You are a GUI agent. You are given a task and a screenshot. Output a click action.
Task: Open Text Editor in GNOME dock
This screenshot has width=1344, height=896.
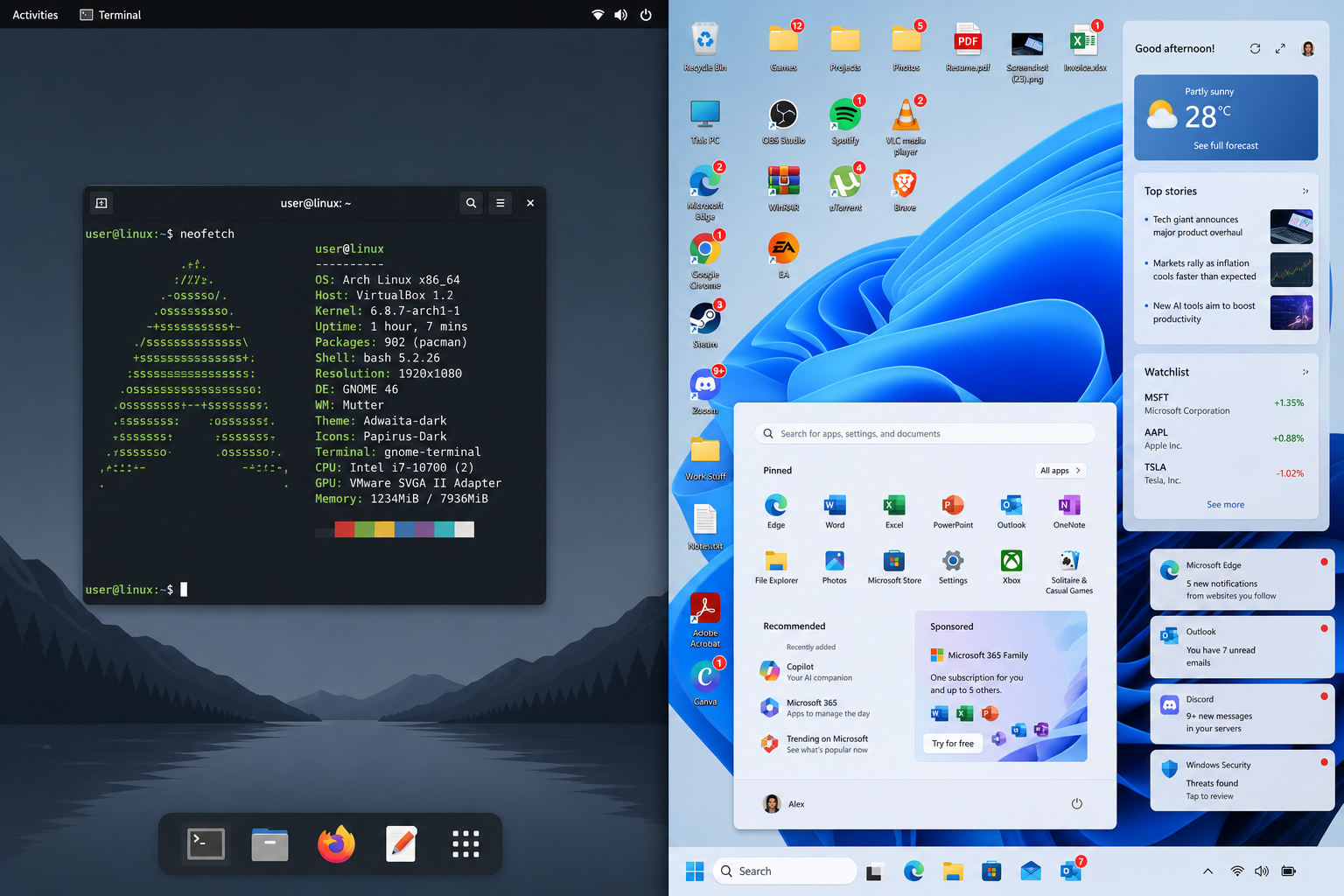[x=402, y=844]
